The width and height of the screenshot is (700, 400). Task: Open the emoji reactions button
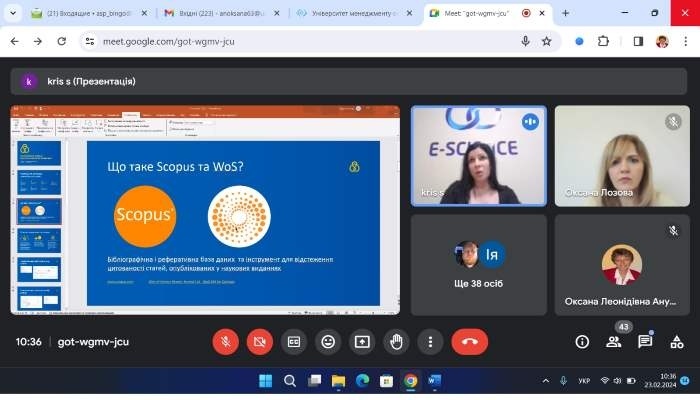(327, 341)
